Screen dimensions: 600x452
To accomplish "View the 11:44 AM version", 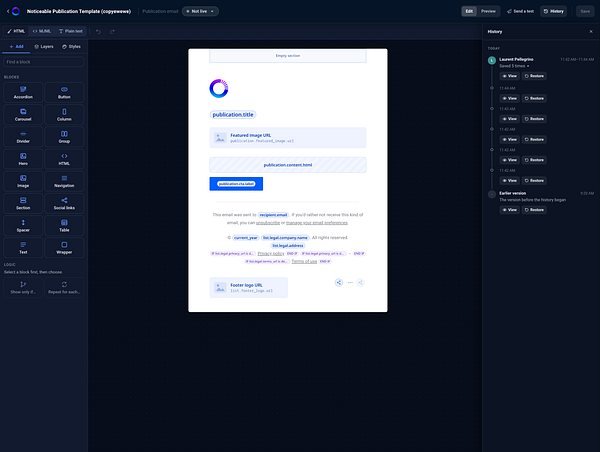I will (509, 98).
